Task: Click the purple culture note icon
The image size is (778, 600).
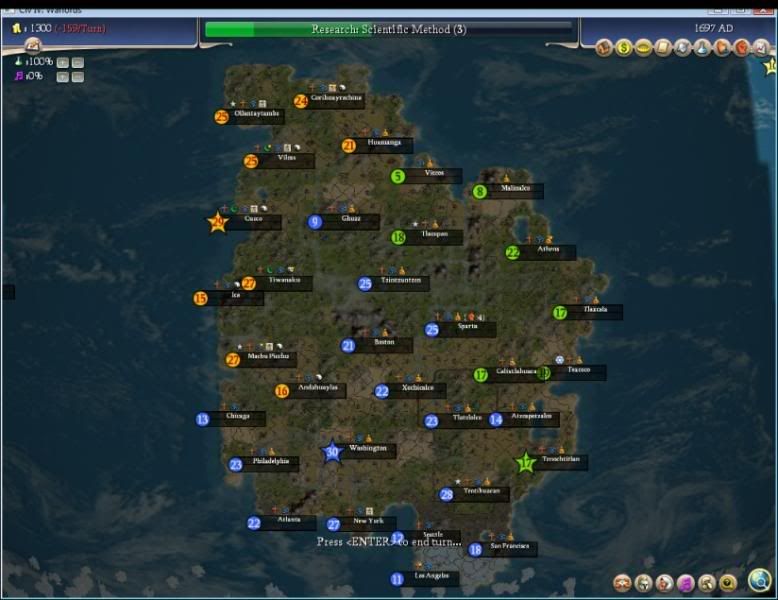Action: (x=19, y=76)
